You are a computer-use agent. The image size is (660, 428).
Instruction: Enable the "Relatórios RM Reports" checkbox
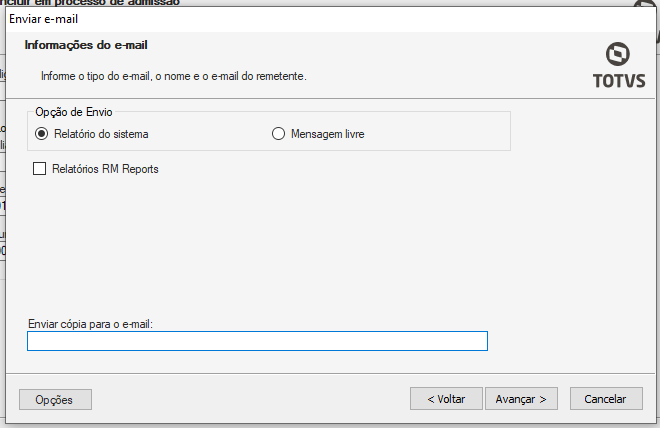click(40, 169)
